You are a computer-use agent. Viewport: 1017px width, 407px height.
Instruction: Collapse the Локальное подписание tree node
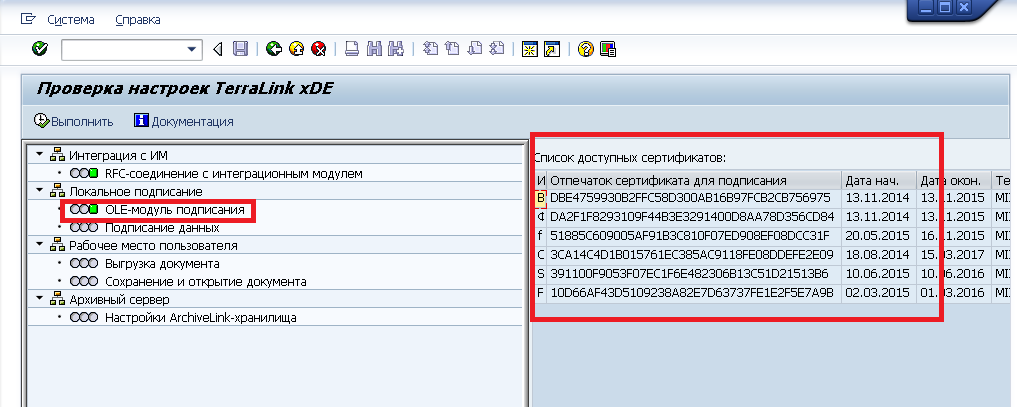tap(40, 191)
